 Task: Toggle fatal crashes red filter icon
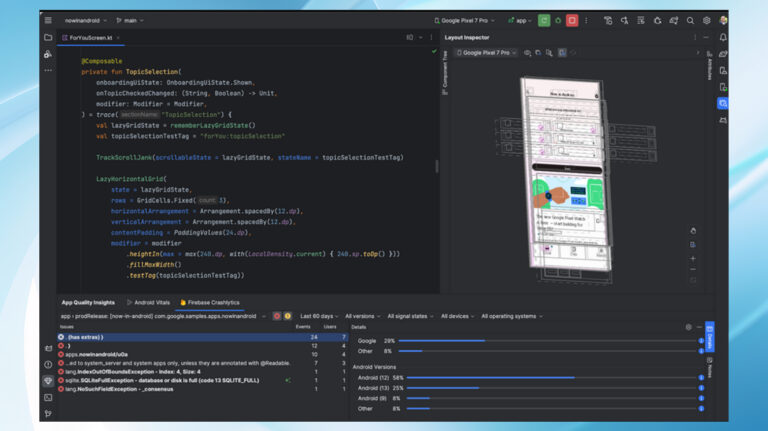click(x=277, y=316)
